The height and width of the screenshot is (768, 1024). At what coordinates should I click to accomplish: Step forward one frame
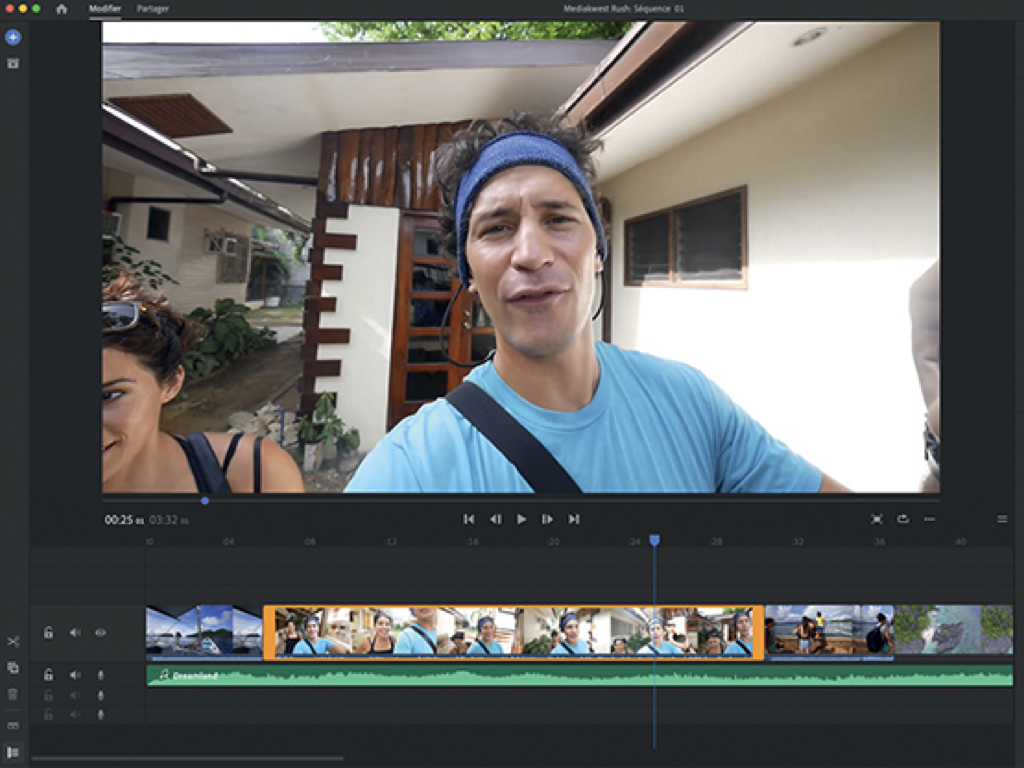[547, 519]
